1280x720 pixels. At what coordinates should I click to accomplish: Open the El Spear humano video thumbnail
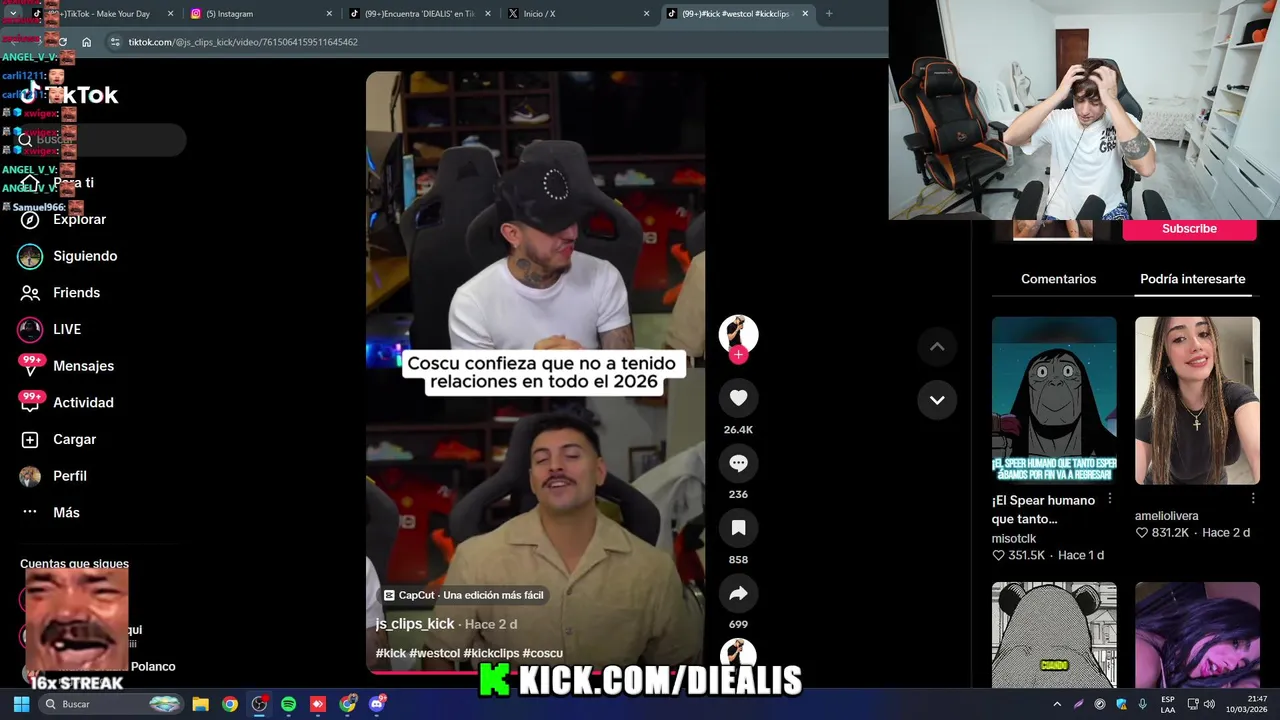click(x=1054, y=400)
